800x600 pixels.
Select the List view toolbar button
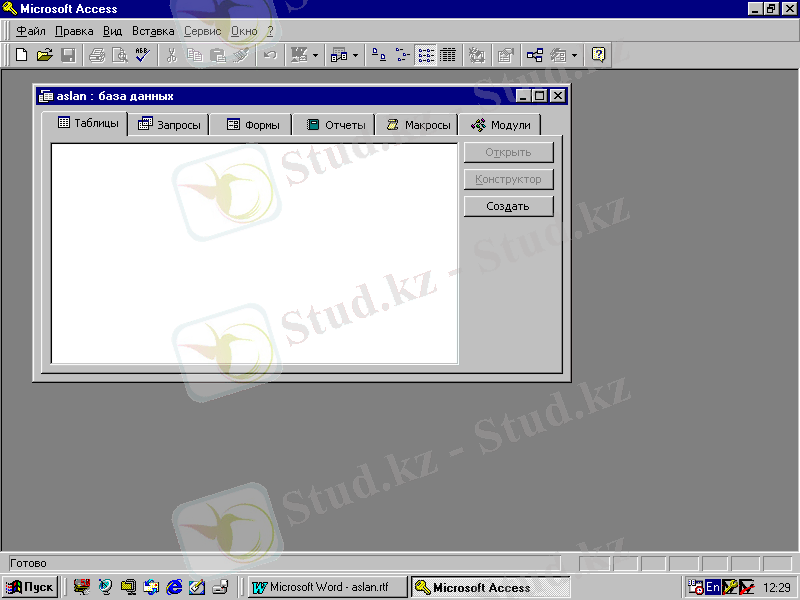(x=426, y=55)
